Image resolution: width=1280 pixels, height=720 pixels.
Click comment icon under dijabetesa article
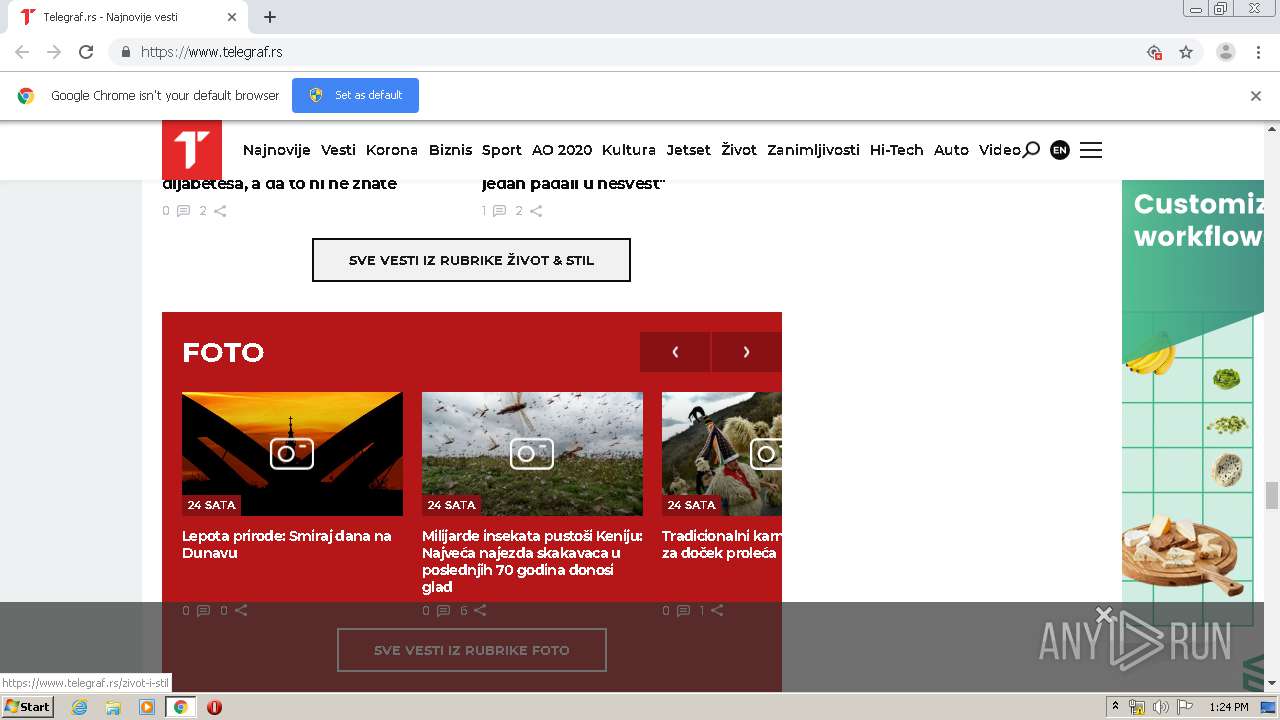(x=183, y=211)
